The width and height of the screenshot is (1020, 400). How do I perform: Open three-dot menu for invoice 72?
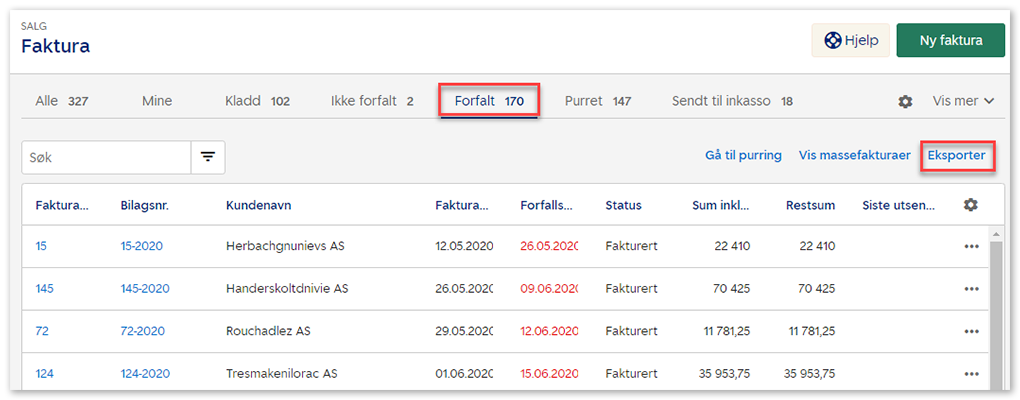[x=971, y=331]
